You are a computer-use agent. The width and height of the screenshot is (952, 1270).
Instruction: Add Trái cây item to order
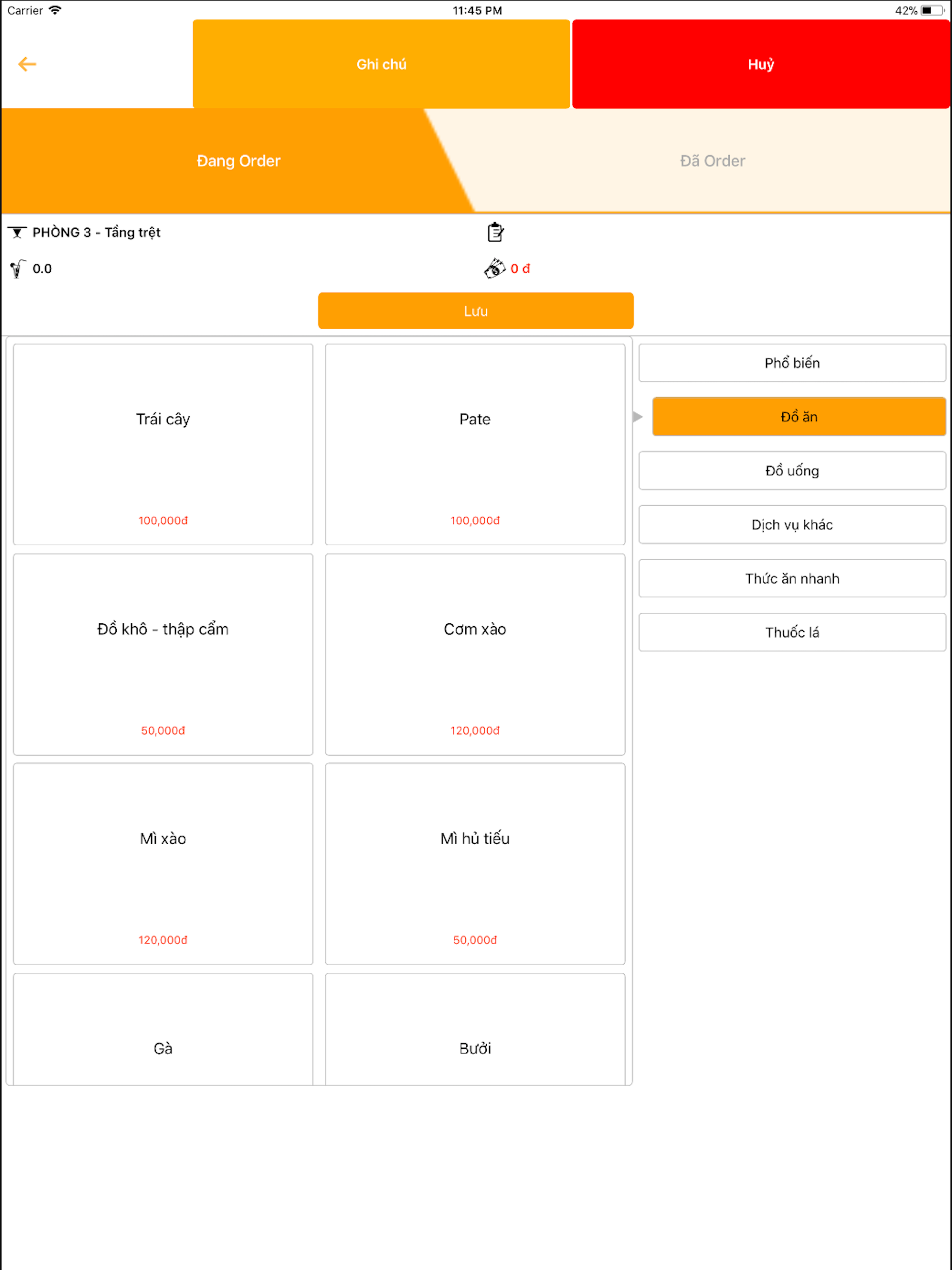[163, 444]
